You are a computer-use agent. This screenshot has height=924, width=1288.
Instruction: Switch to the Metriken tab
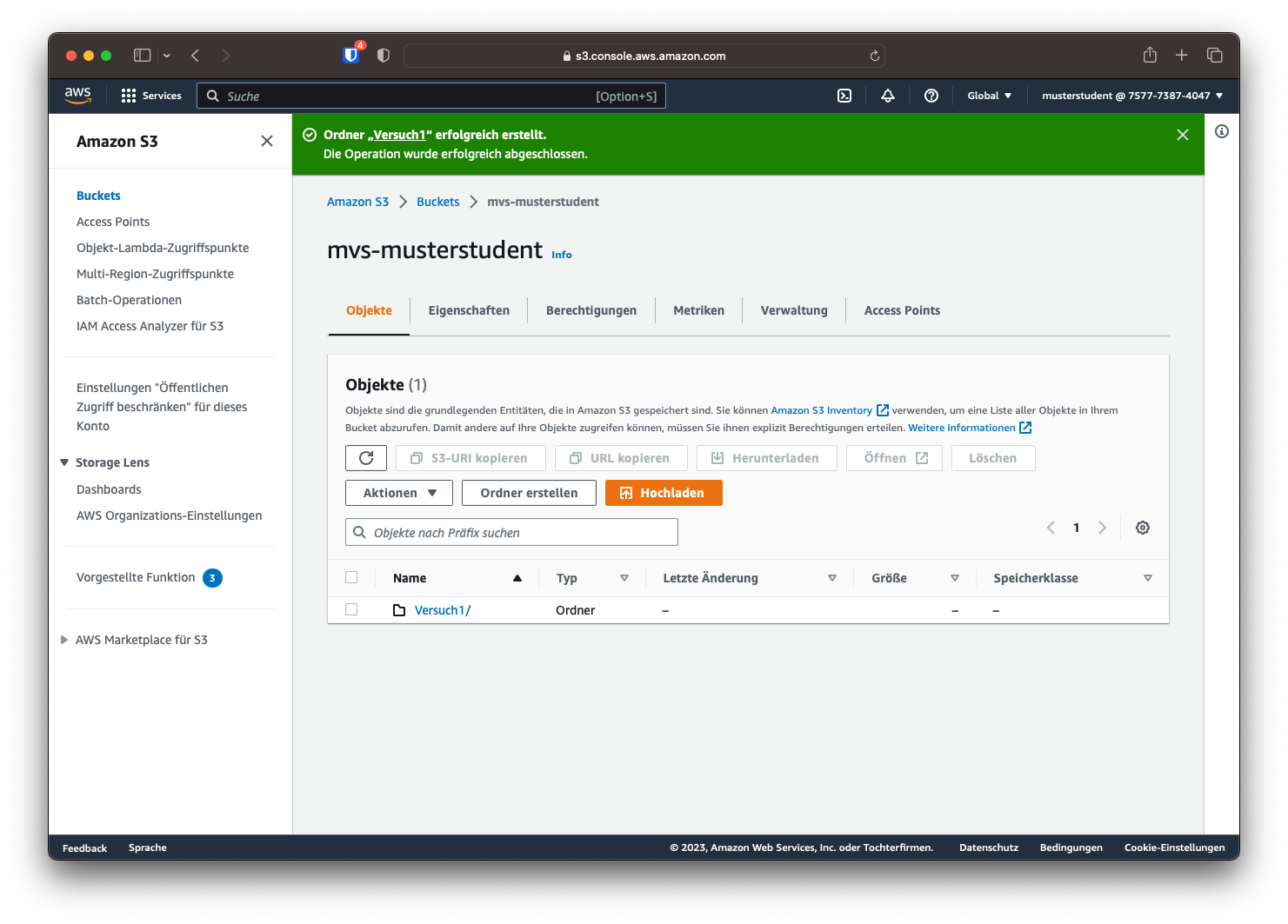[x=698, y=310]
